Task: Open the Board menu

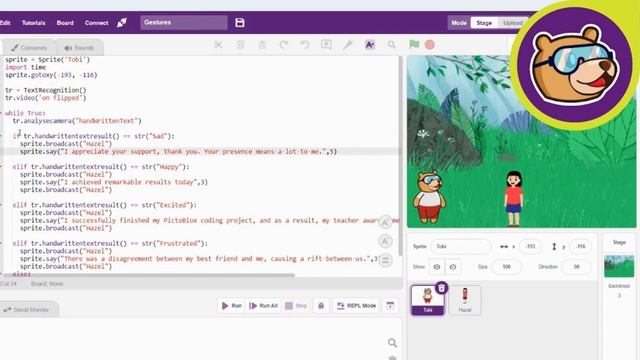Action: pyautogui.click(x=65, y=23)
